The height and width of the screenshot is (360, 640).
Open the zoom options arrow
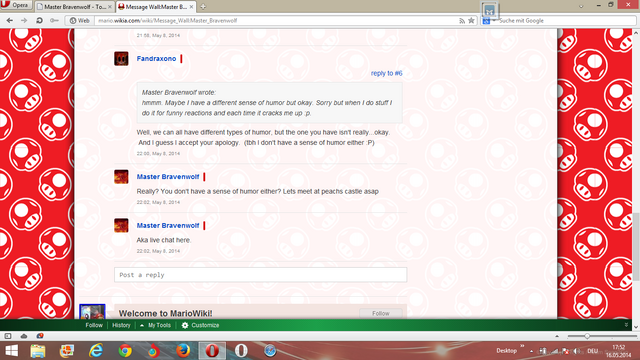[x=557, y=336]
